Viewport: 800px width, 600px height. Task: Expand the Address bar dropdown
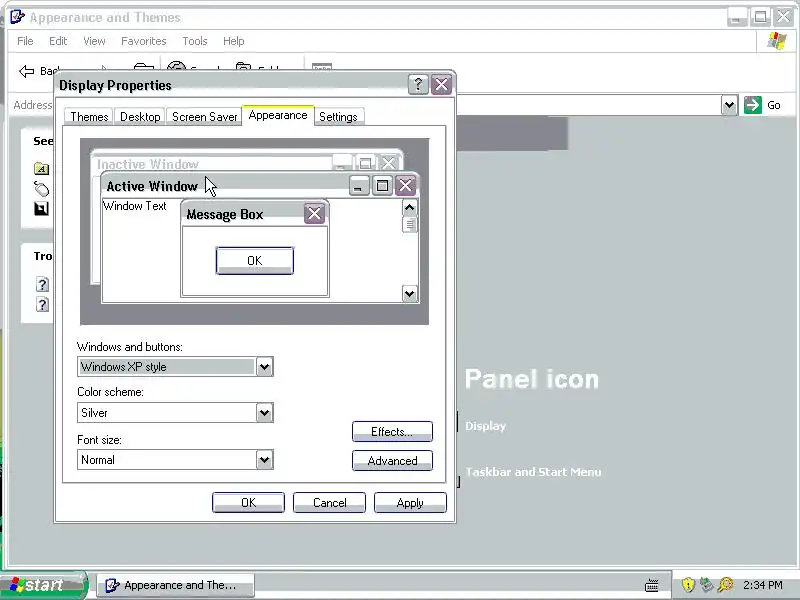click(x=730, y=106)
